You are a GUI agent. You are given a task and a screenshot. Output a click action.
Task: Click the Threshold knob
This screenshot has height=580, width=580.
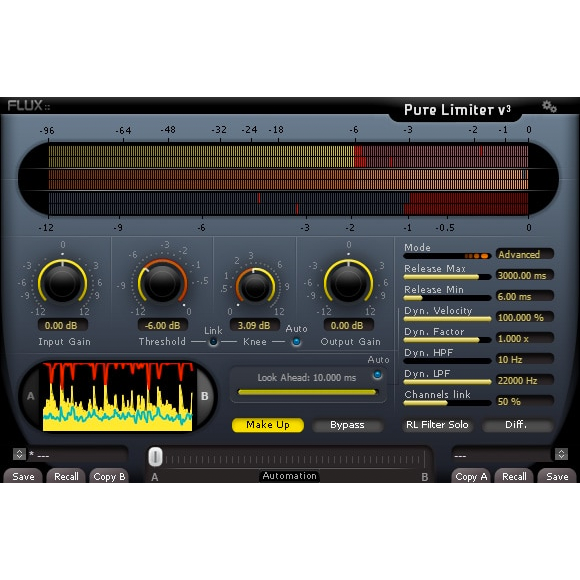pos(162,283)
